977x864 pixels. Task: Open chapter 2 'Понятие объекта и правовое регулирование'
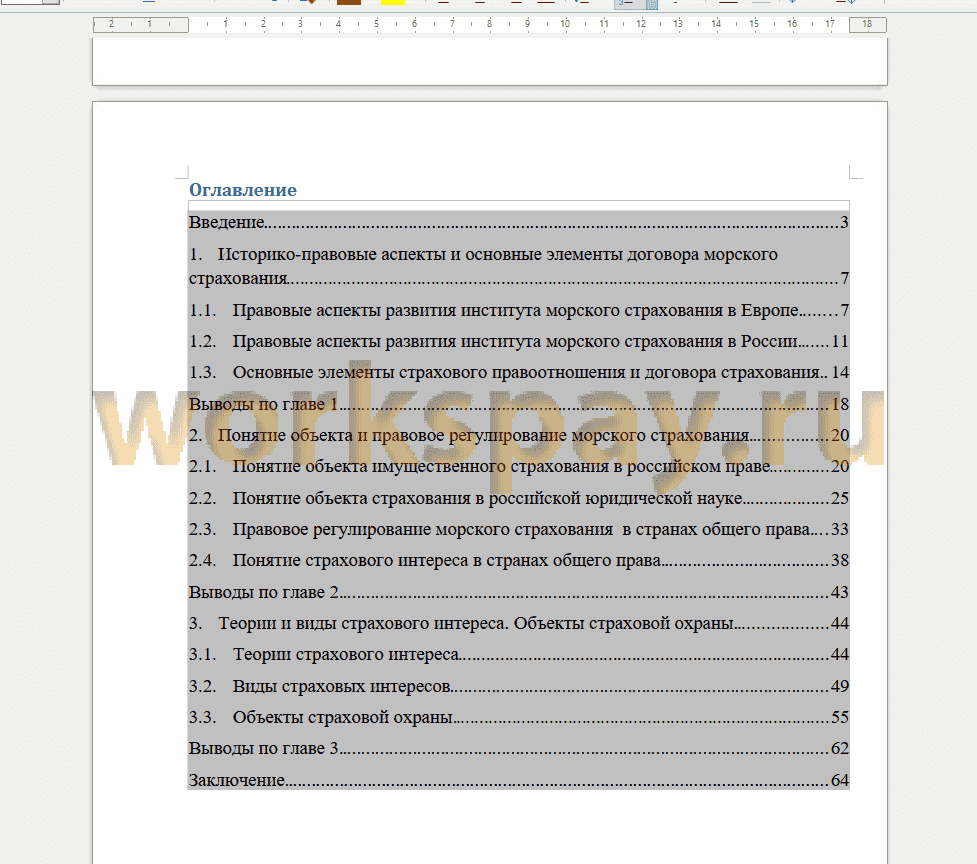[x=518, y=435]
